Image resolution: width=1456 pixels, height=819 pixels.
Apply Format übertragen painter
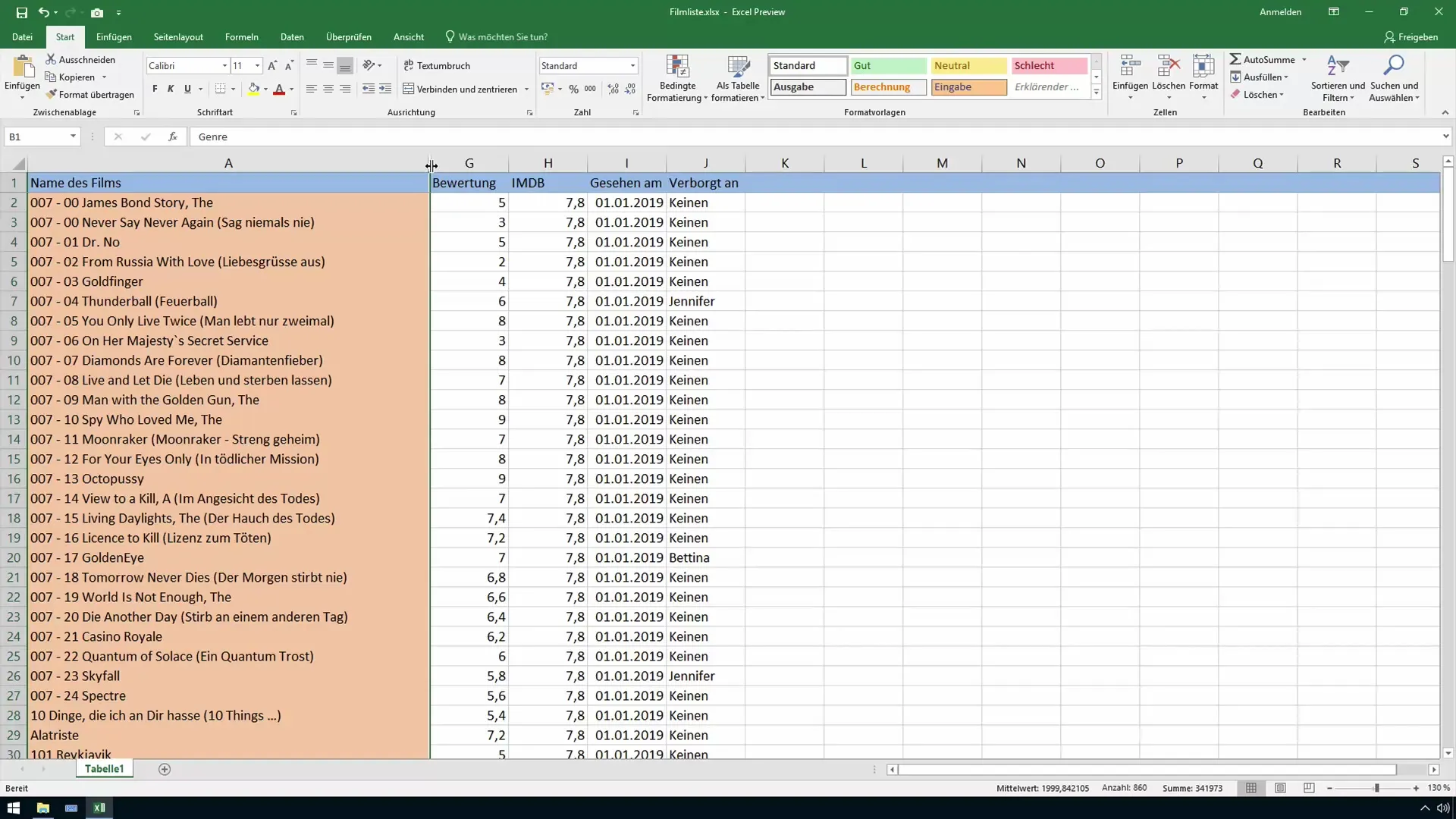(89, 94)
